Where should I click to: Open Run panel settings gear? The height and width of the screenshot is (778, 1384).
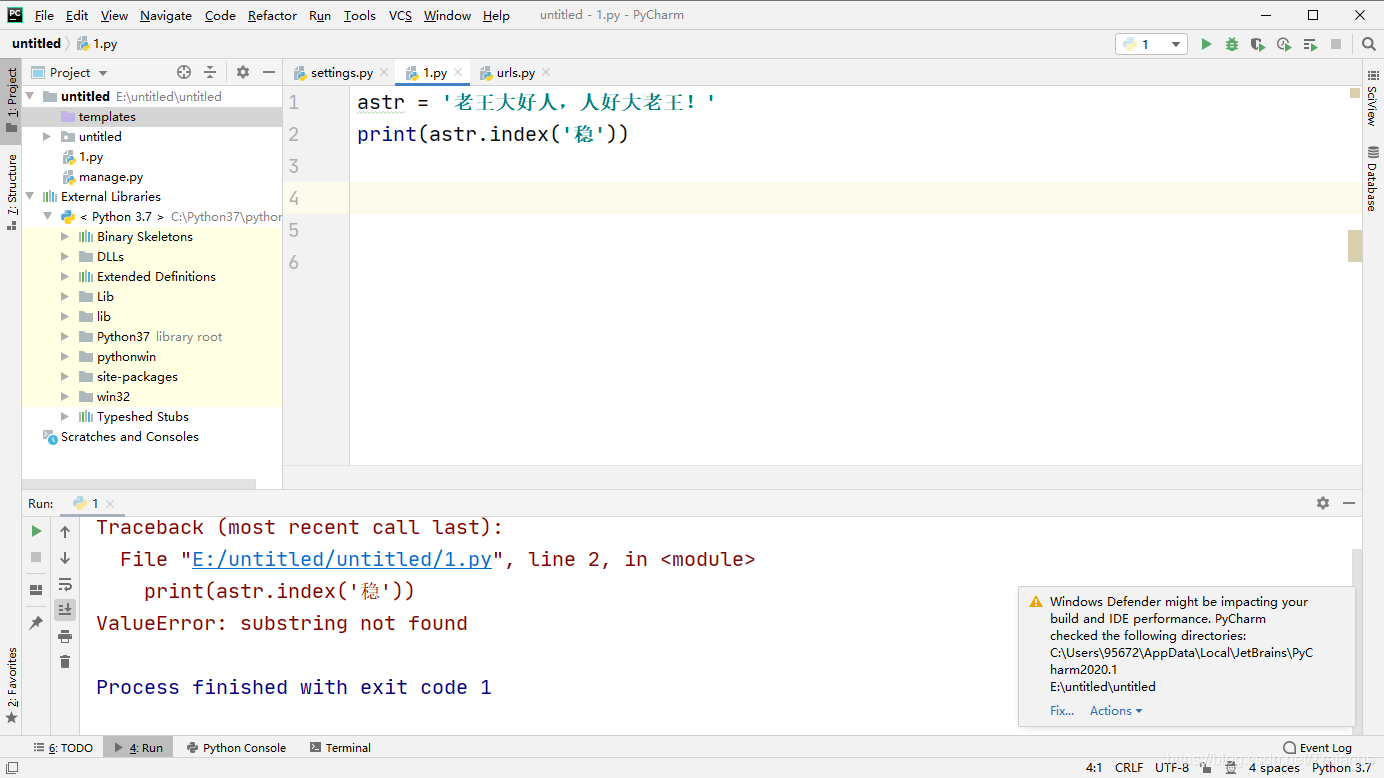click(1323, 503)
